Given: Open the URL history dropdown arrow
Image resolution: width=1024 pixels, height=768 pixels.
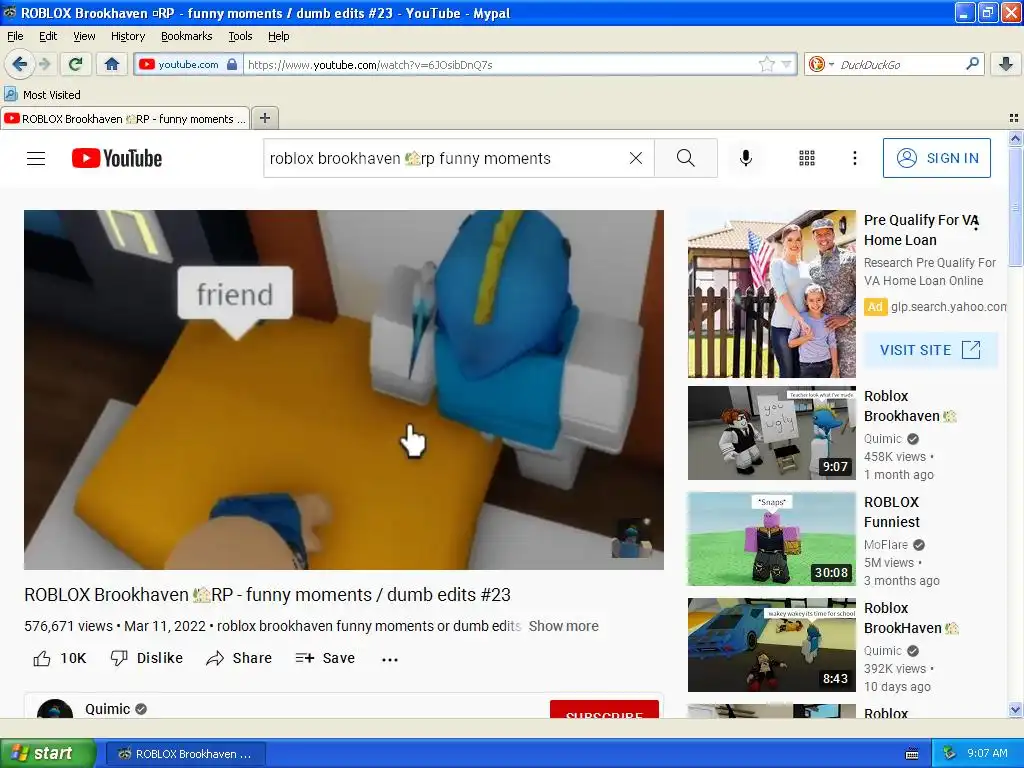Looking at the screenshot, I should click(x=786, y=64).
